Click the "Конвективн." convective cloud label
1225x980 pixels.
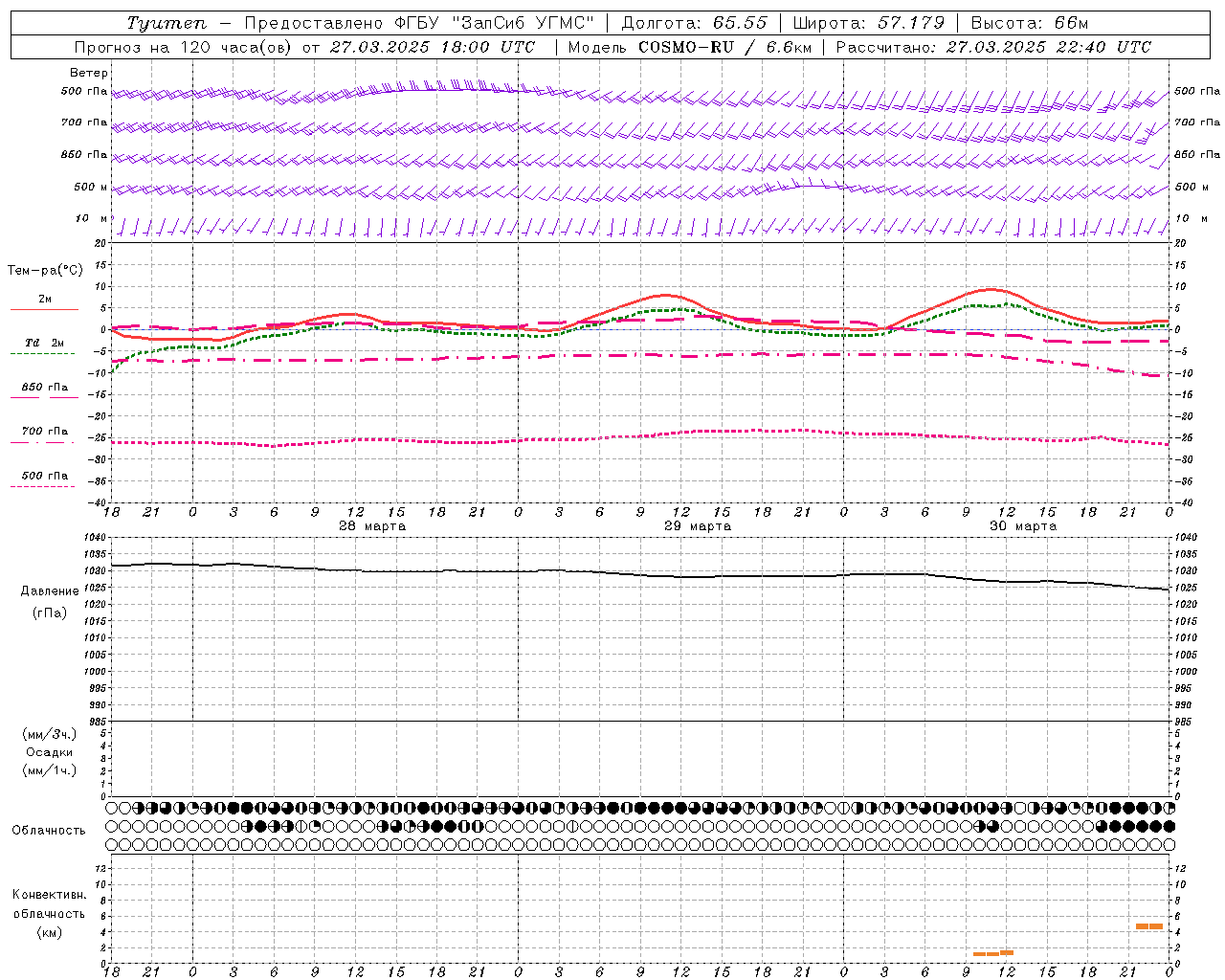click(50, 895)
